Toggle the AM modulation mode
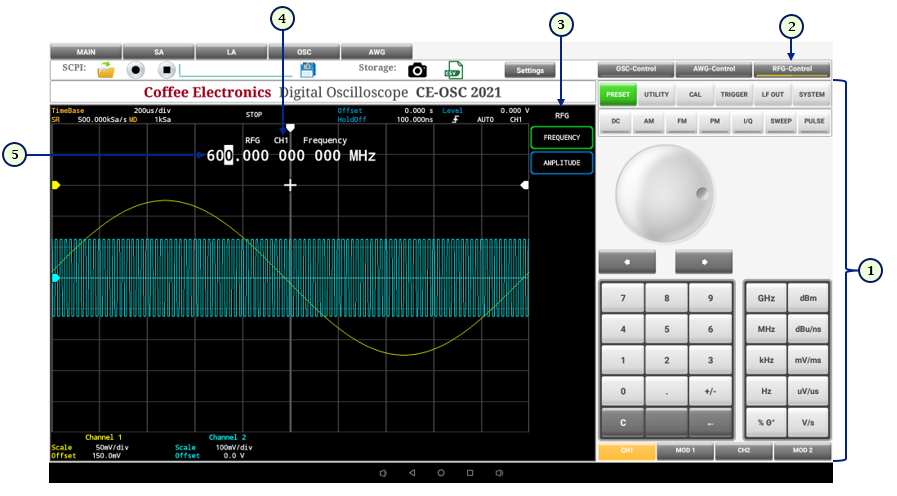The height and width of the screenshot is (496, 897). coord(651,121)
